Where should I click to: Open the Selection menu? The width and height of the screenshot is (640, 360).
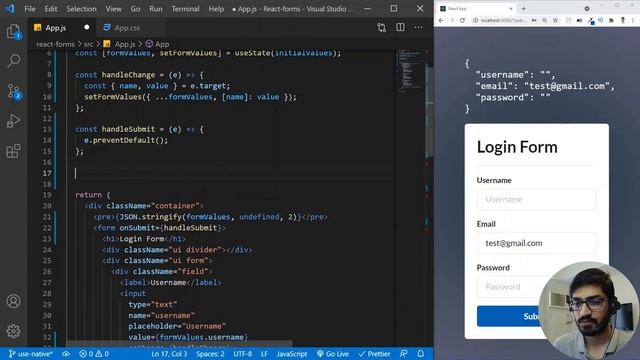tap(82, 9)
